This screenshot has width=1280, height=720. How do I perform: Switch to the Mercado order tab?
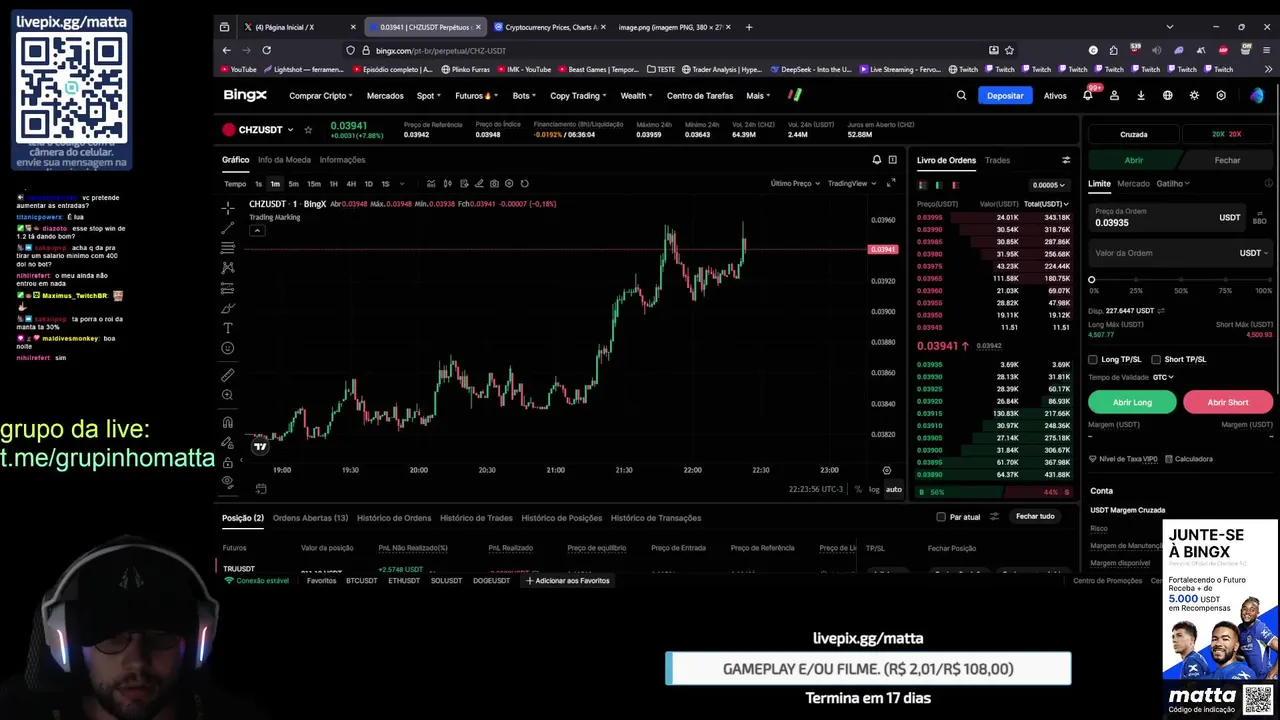[x=1133, y=184]
